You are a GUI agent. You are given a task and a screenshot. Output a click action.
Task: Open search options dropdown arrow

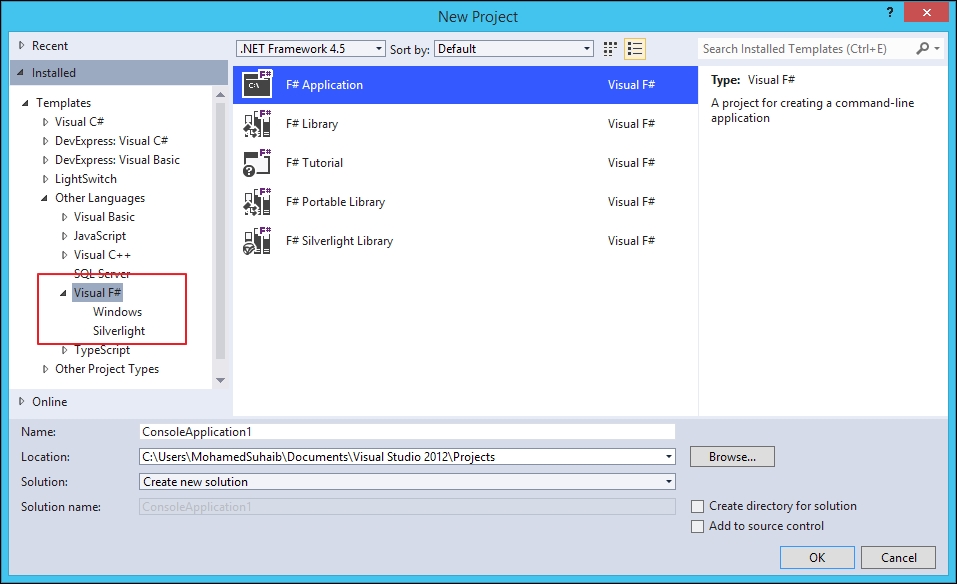[x=937, y=48]
